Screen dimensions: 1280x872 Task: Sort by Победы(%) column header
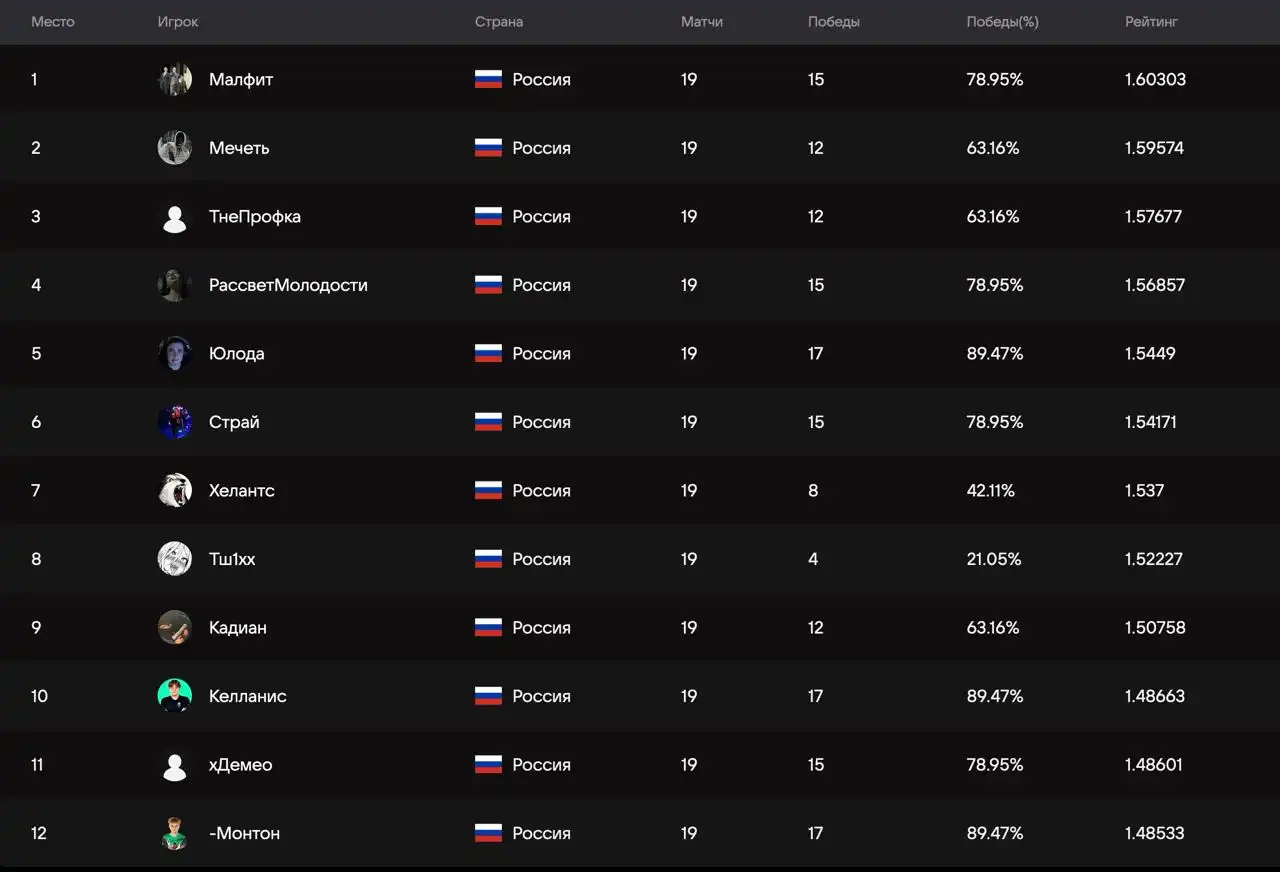1002,22
